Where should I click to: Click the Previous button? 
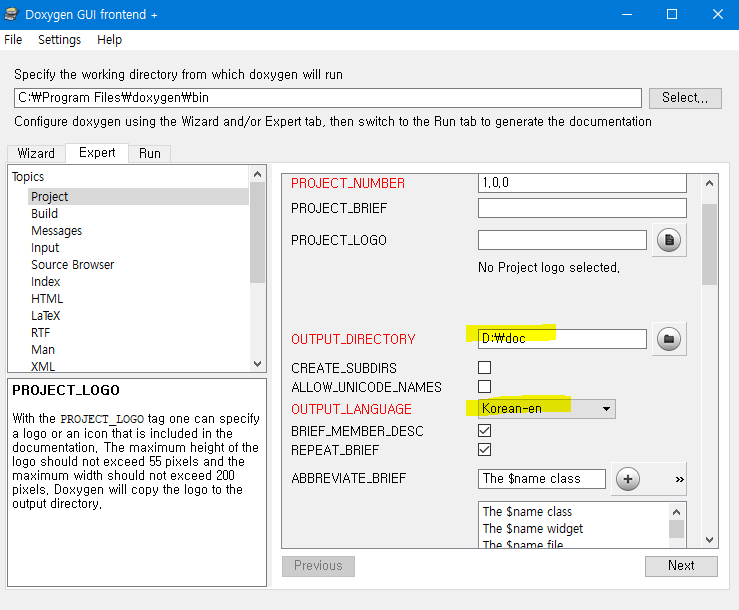(x=318, y=566)
